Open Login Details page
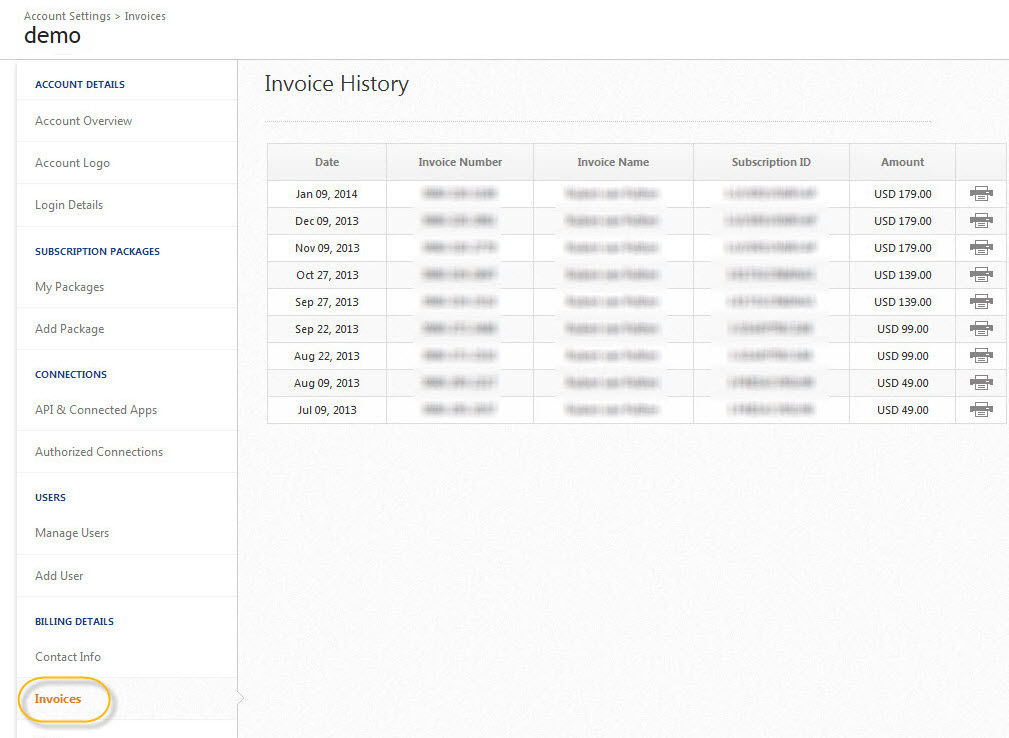This screenshot has width=1009, height=738. (69, 205)
